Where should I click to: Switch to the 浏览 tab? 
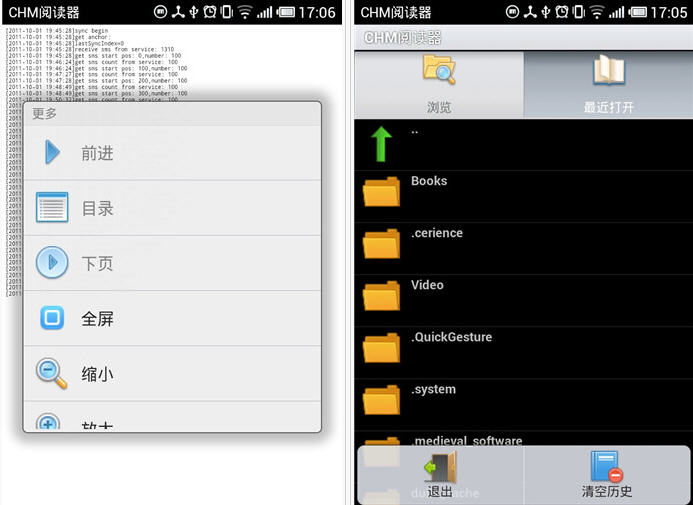click(x=439, y=85)
